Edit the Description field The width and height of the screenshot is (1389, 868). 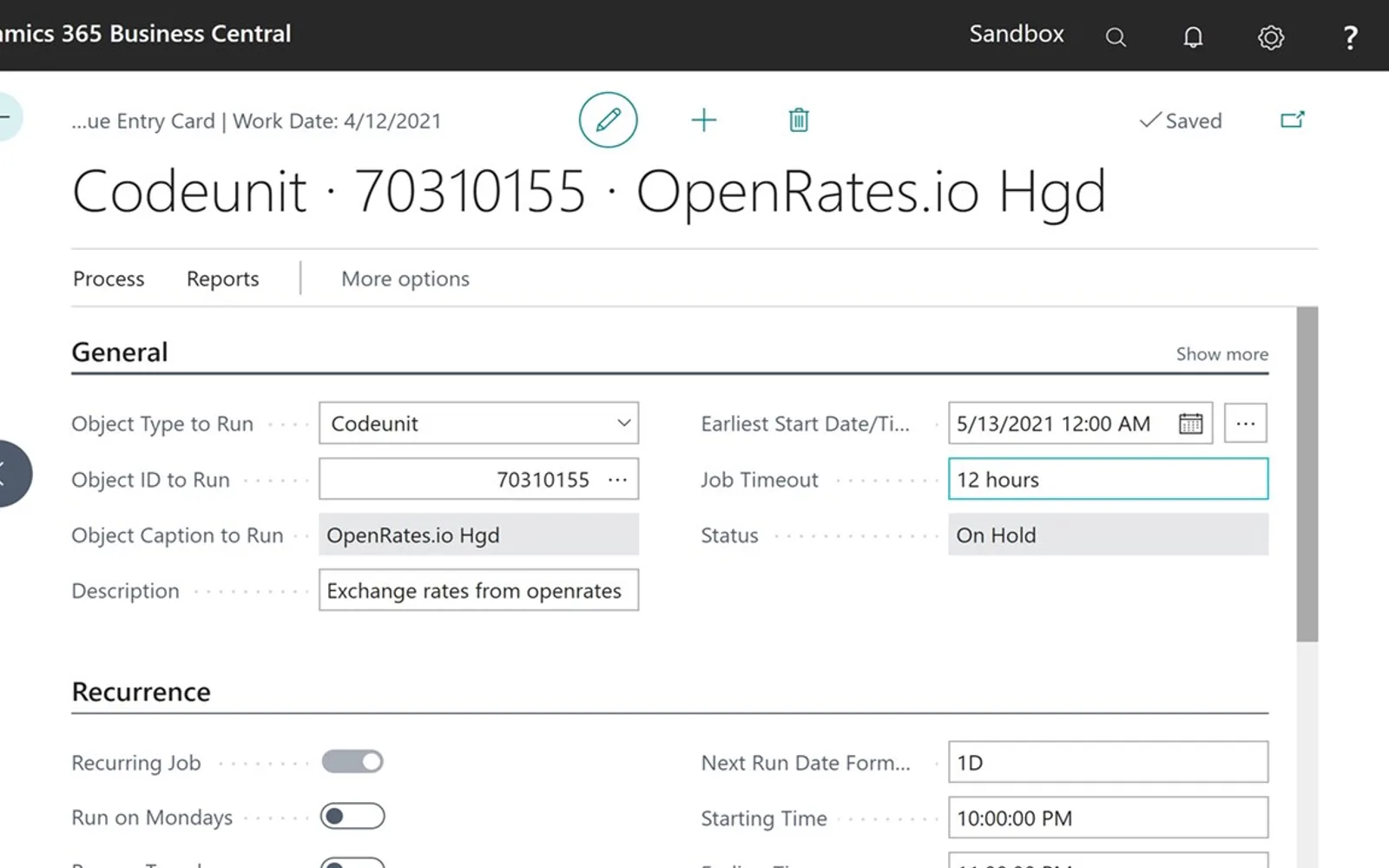pyautogui.click(x=478, y=590)
